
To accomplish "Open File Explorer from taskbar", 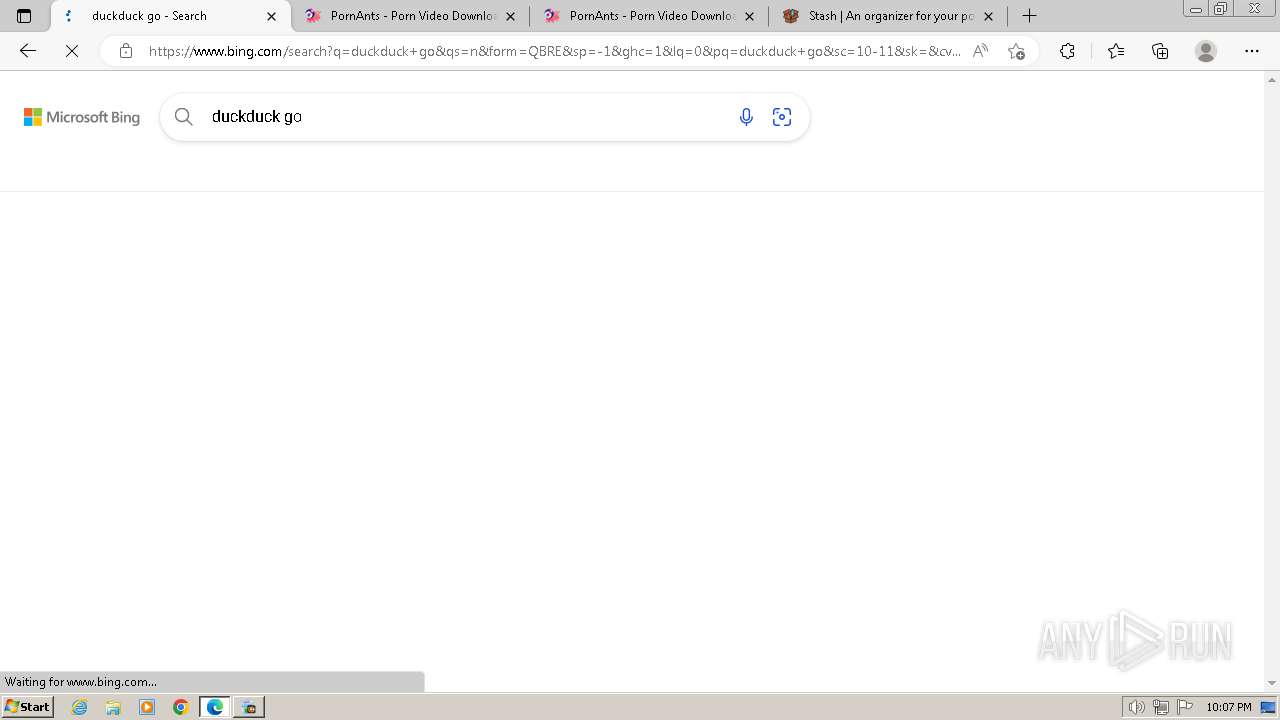I will pos(113,707).
